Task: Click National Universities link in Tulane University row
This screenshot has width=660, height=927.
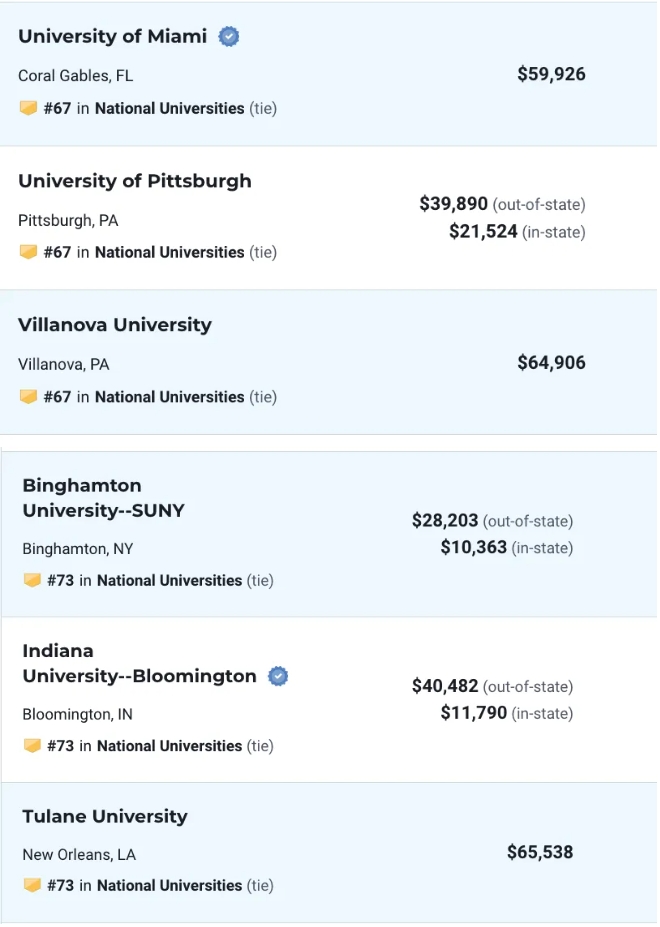Action: pos(169,885)
